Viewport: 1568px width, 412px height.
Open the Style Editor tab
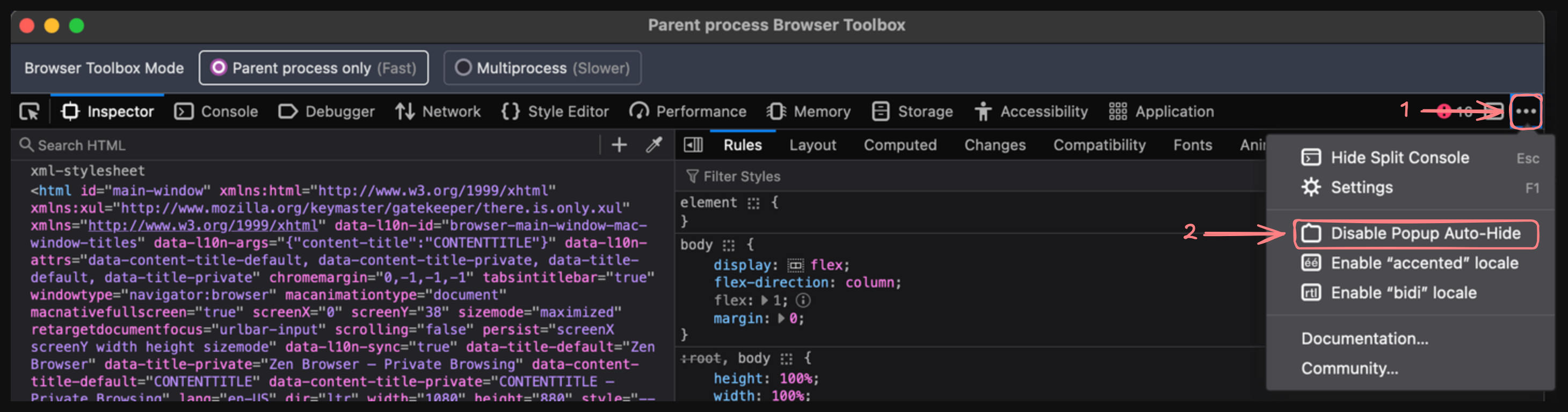pyautogui.click(x=555, y=112)
